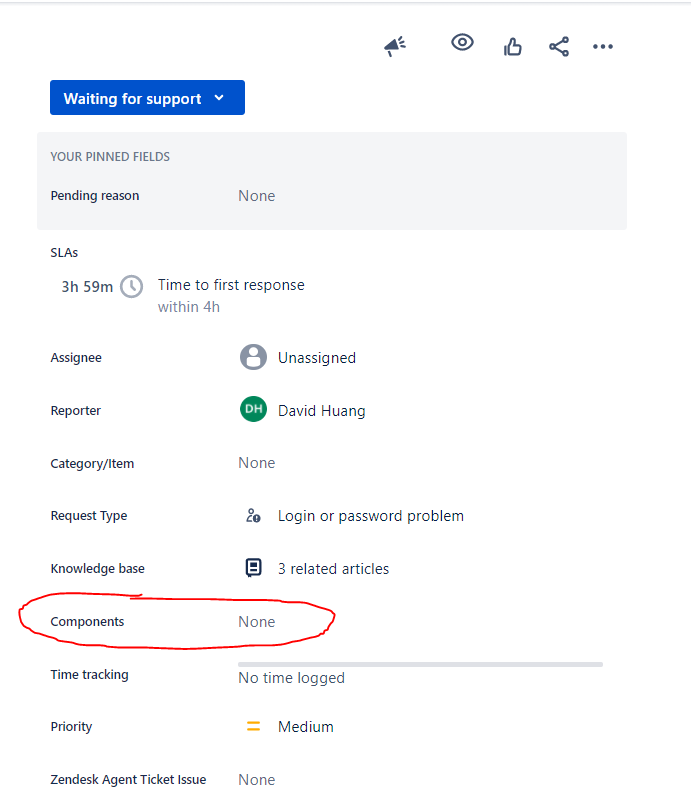The image size is (691, 793).
Task: Click the Reporter field label
Action: (75, 411)
